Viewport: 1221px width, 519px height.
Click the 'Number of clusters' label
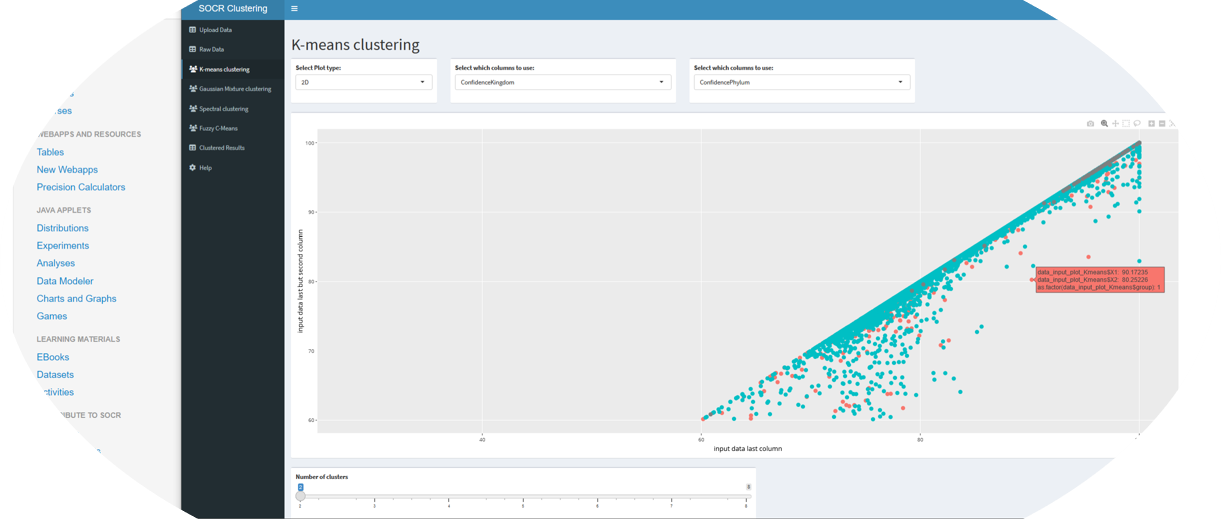click(322, 477)
